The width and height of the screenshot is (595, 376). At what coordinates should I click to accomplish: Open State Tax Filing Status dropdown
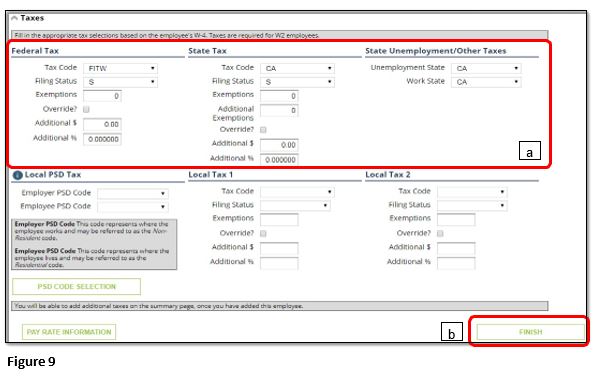pos(297,82)
